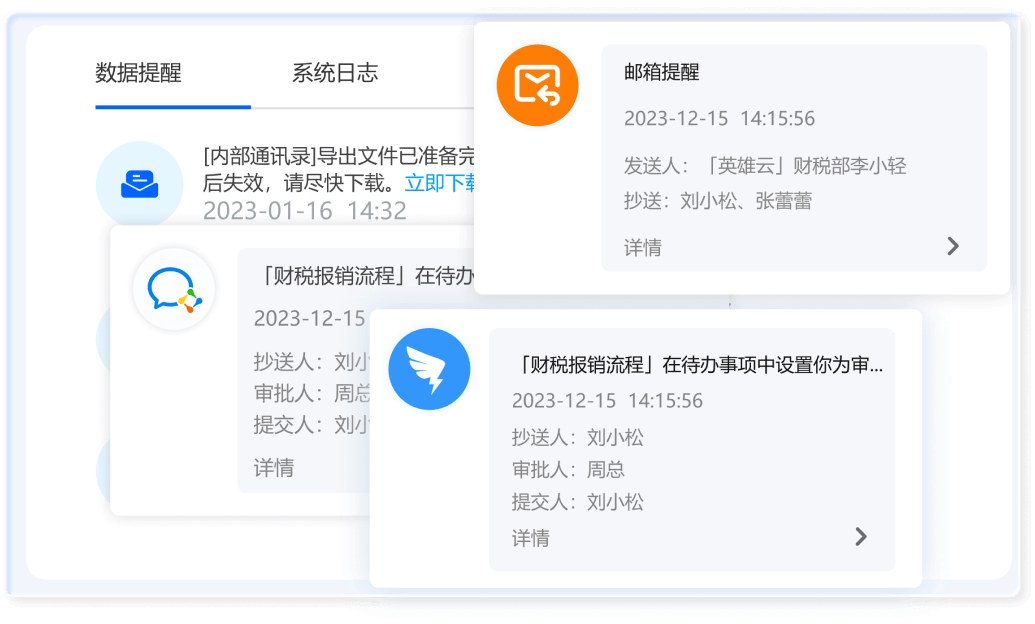Click the orange mail reminder icon
1035x624 pixels.
537,85
